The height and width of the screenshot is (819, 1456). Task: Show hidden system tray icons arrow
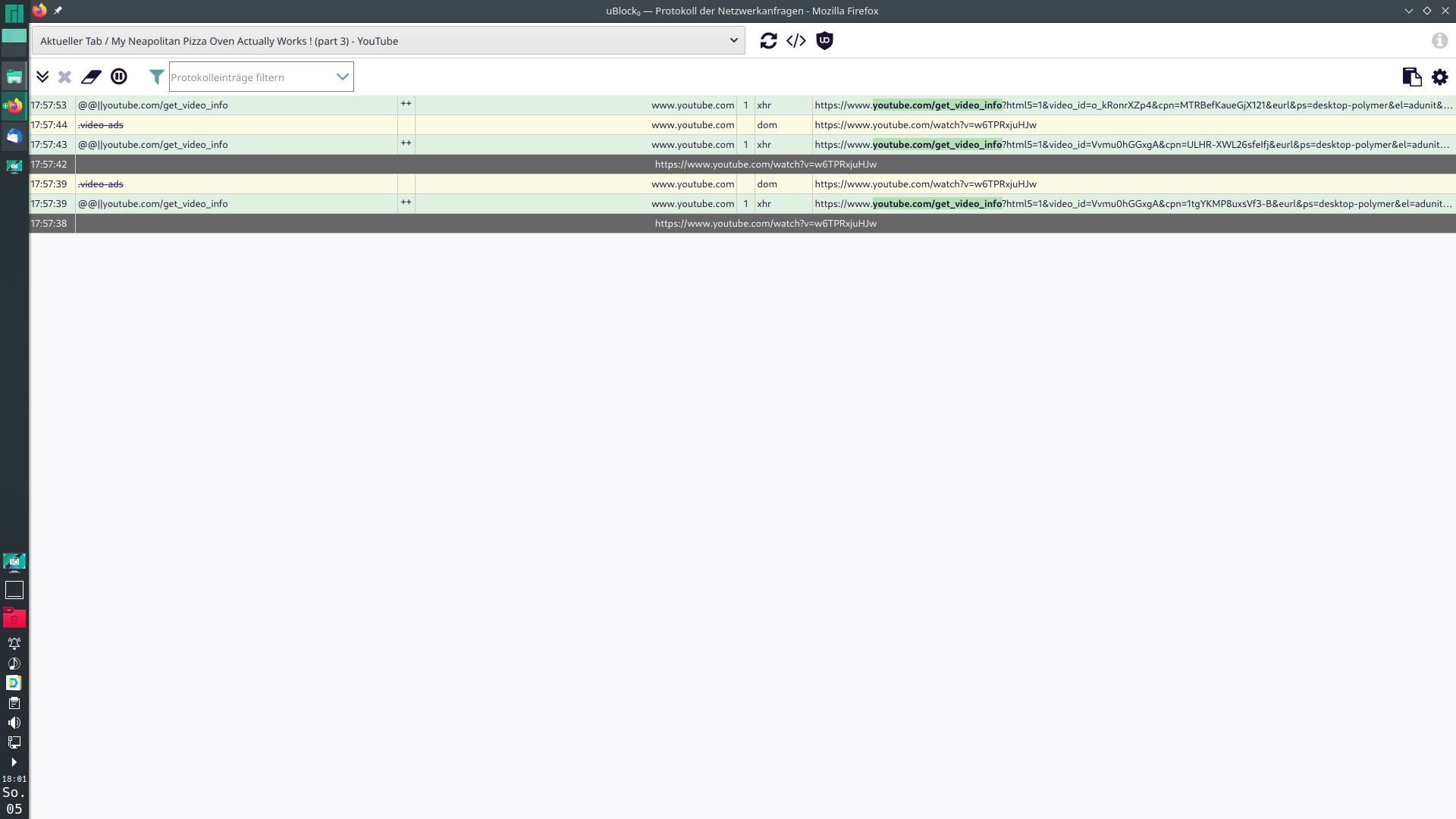click(14, 762)
